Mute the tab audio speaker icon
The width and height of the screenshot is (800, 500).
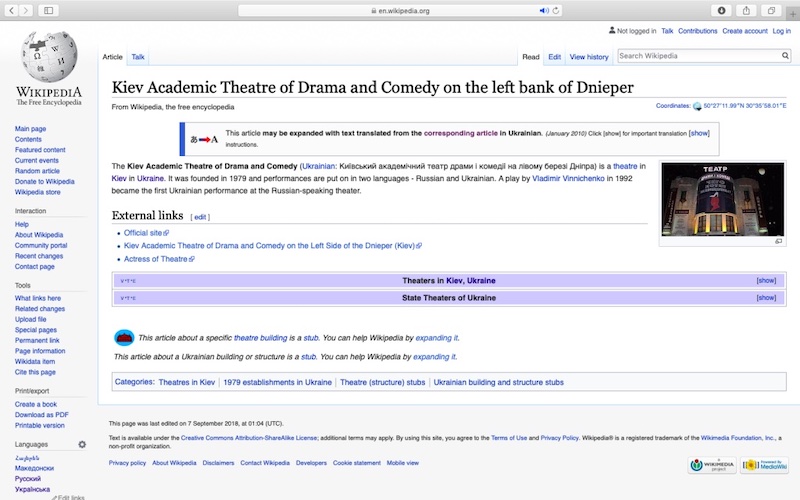pos(544,10)
